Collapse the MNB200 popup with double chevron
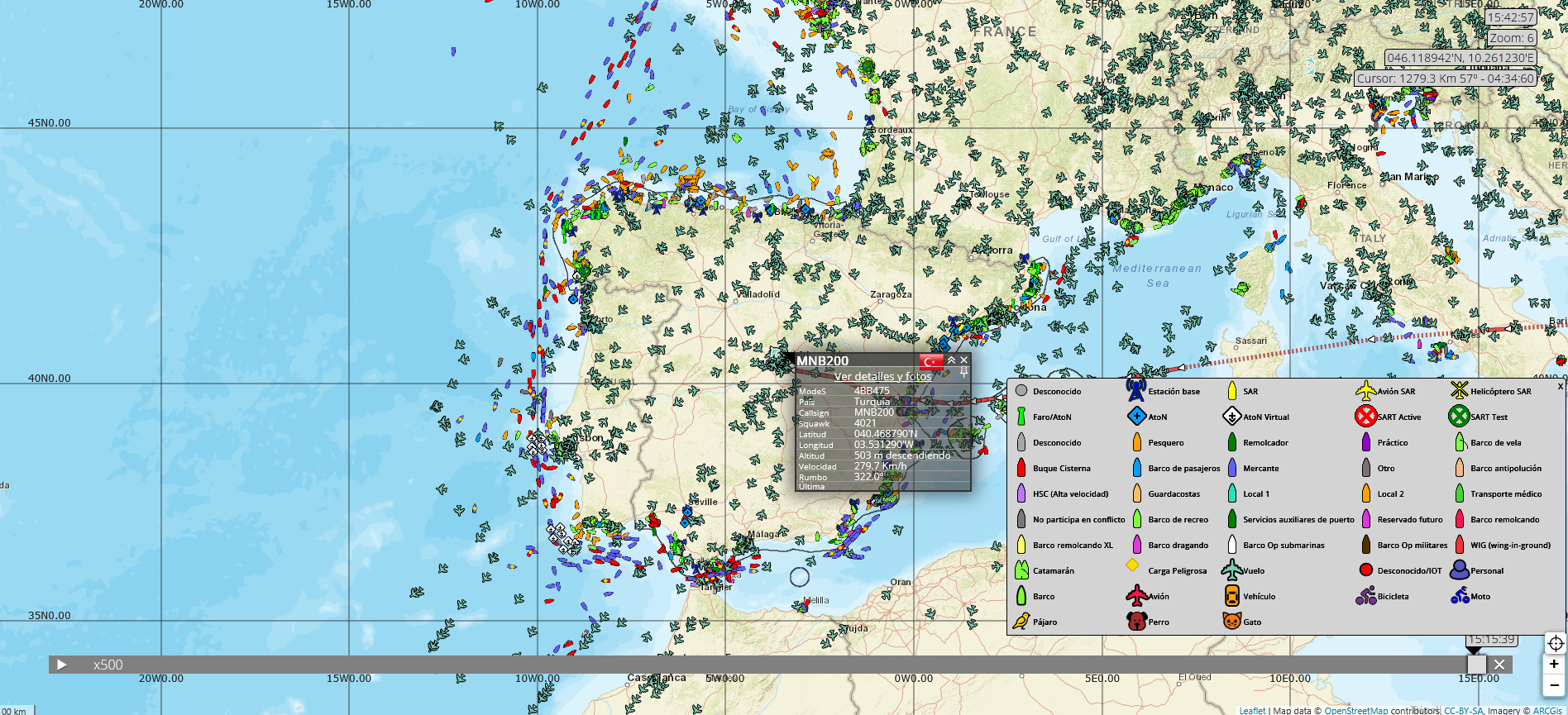1568x715 pixels. tap(951, 360)
